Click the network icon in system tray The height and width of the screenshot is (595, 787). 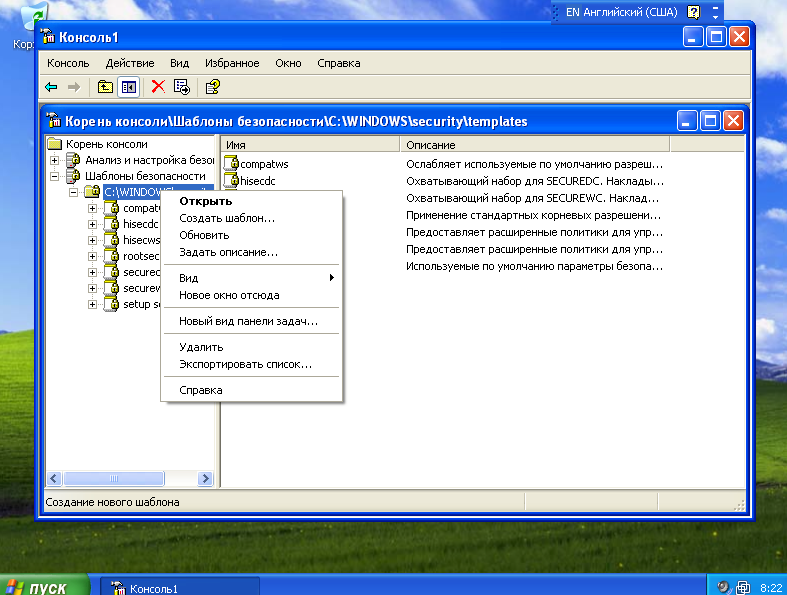(743, 587)
